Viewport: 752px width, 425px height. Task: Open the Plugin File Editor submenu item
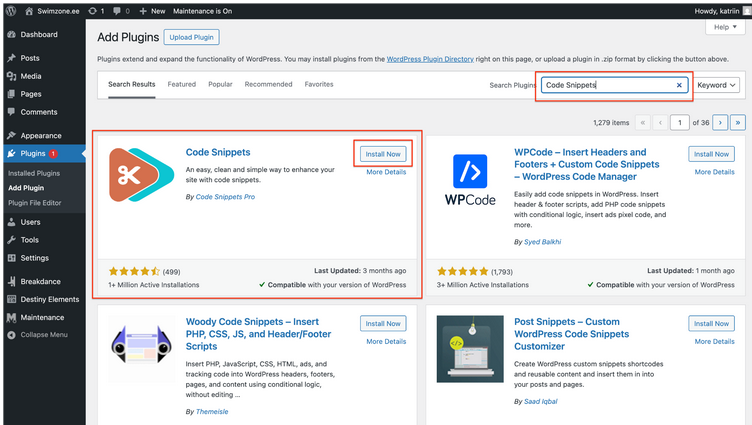click(35, 203)
